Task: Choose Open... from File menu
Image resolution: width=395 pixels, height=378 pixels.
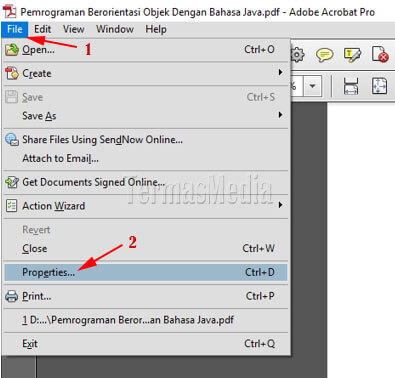Action: coord(146,50)
